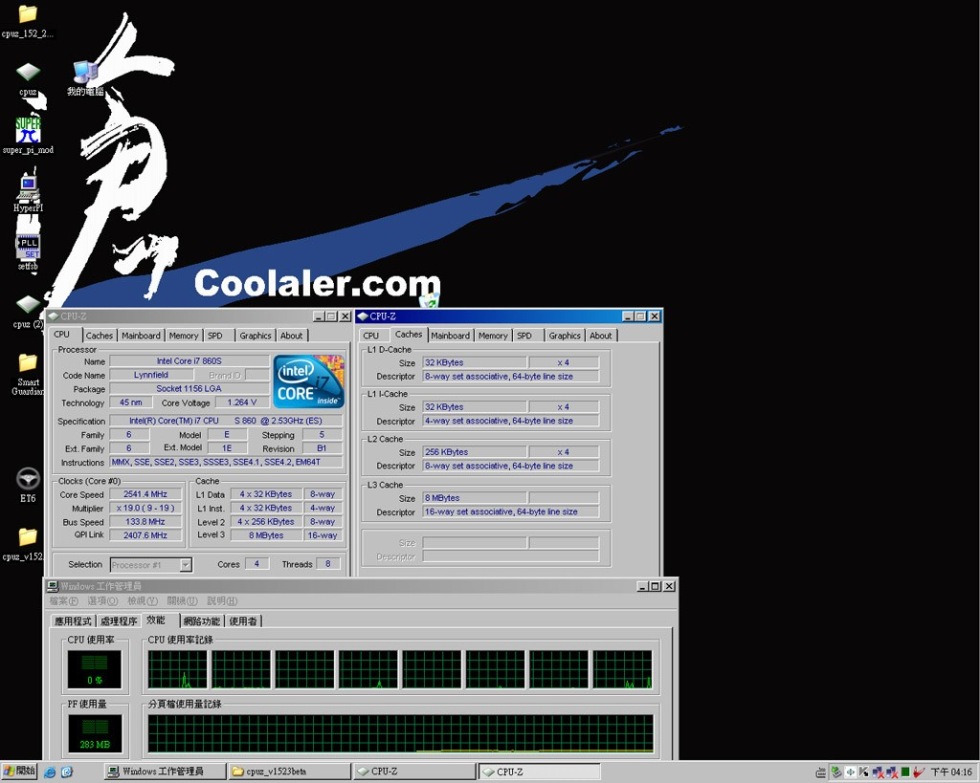Click Task Manager title bar computer icon

[x=52, y=586]
